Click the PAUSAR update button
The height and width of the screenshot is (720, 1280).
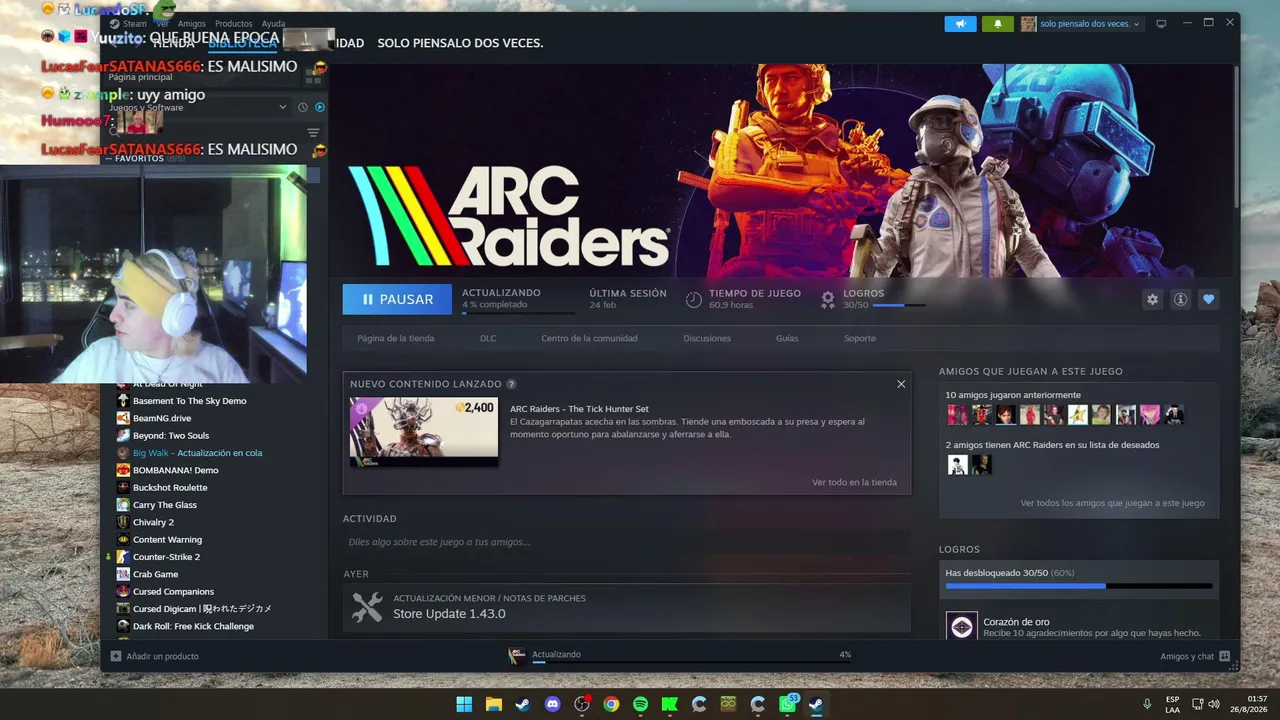(x=397, y=299)
